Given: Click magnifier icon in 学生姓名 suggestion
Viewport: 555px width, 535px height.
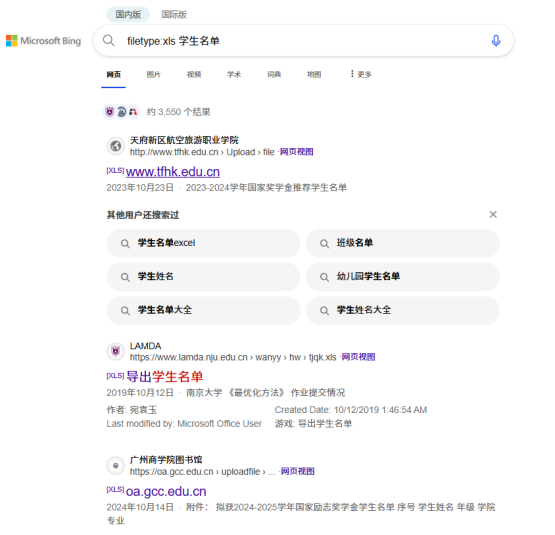Looking at the screenshot, I should (x=125, y=277).
